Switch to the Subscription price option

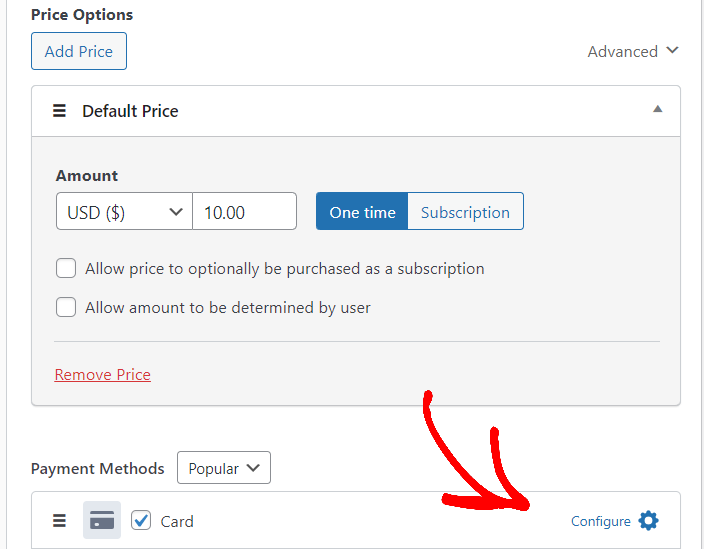(x=465, y=212)
